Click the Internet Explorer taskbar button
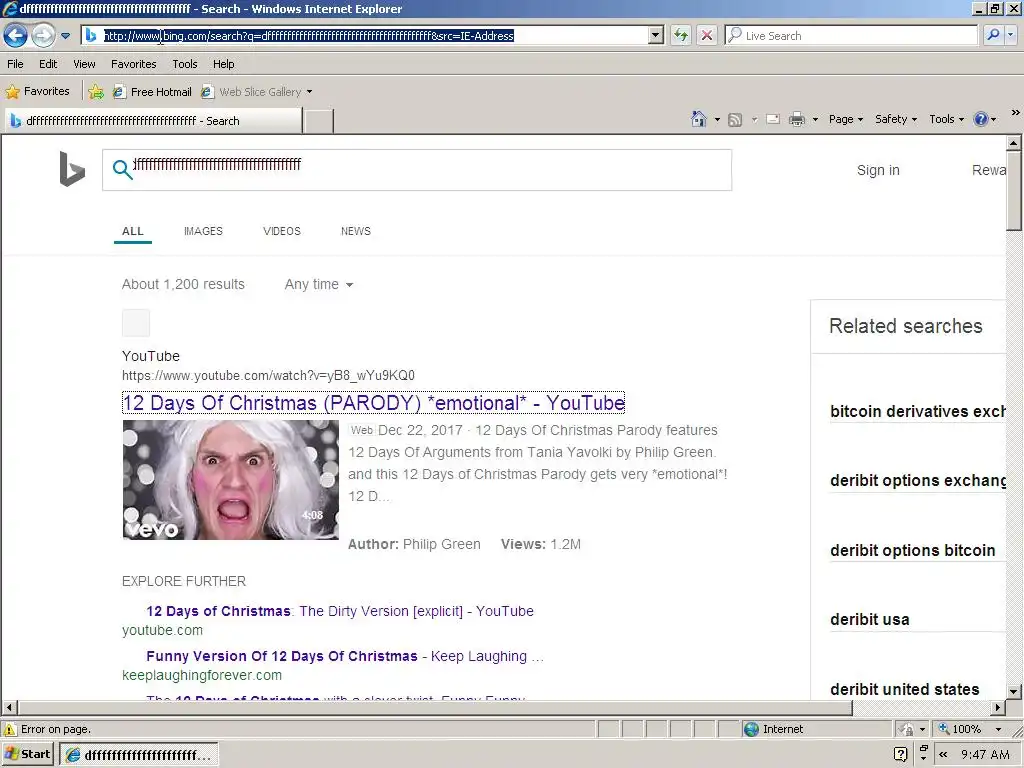Viewport: 1024px width, 768px height. [138, 755]
